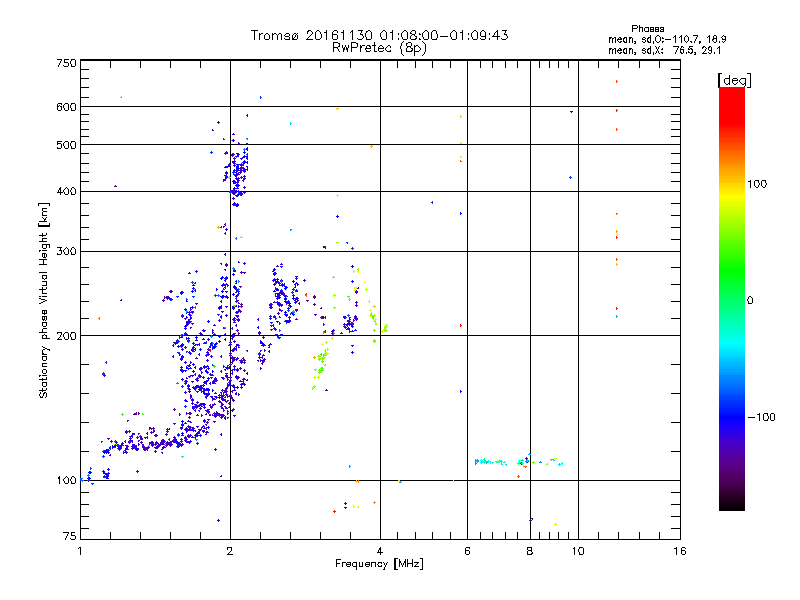Click the plot title 'Tromsø 20161130 01:08:00-01:09:43'
The image size is (800, 600).
(x=379, y=35)
